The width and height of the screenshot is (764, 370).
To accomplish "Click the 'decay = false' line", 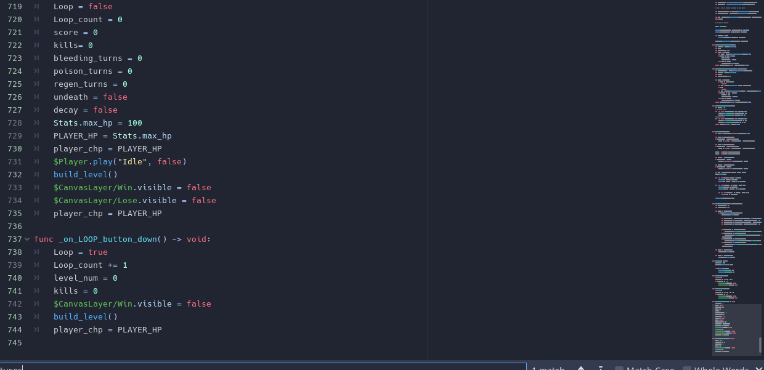I will pos(85,110).
